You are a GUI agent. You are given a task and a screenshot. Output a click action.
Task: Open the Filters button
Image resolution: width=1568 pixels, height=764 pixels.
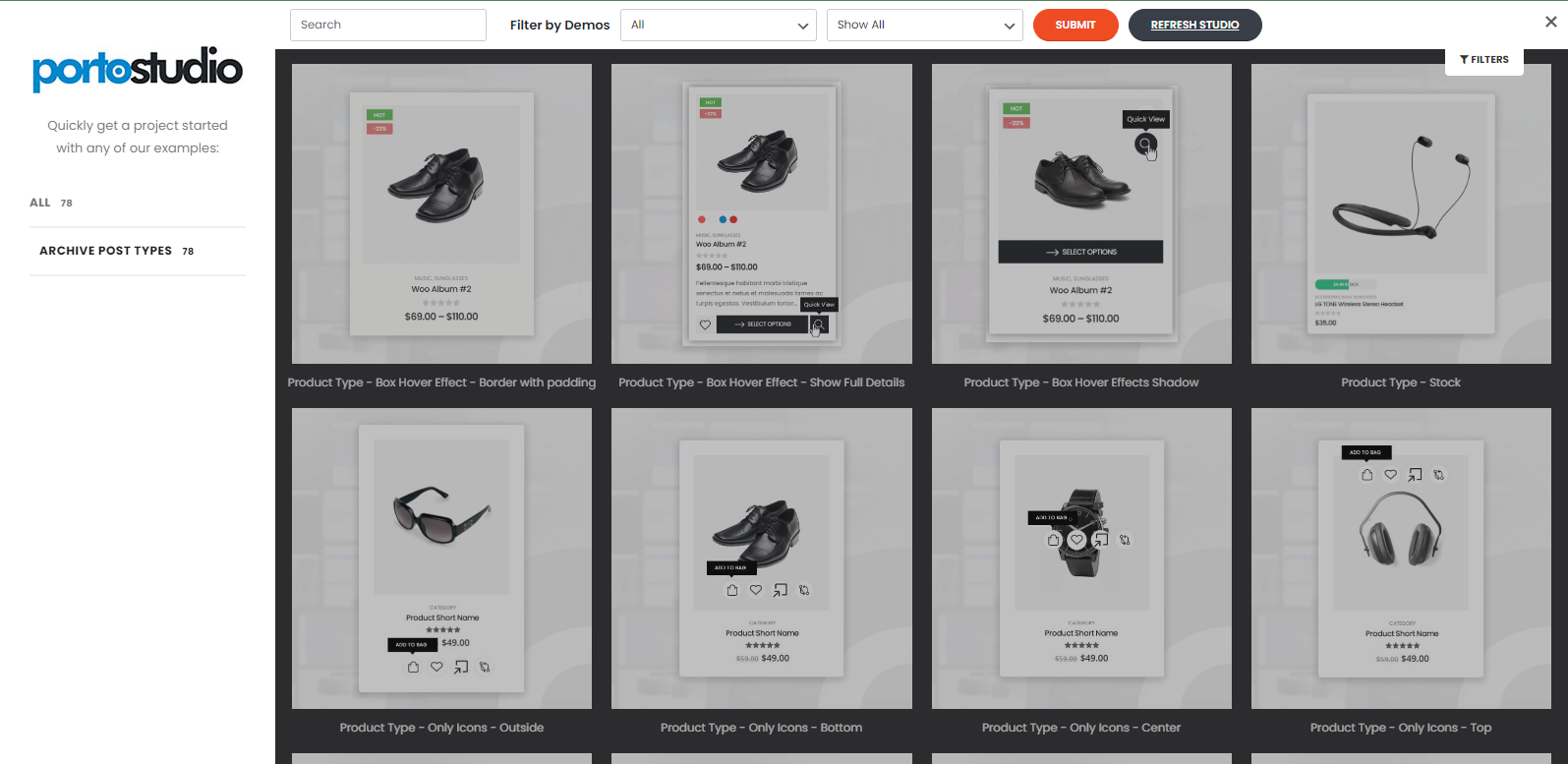pos(1484,59)
